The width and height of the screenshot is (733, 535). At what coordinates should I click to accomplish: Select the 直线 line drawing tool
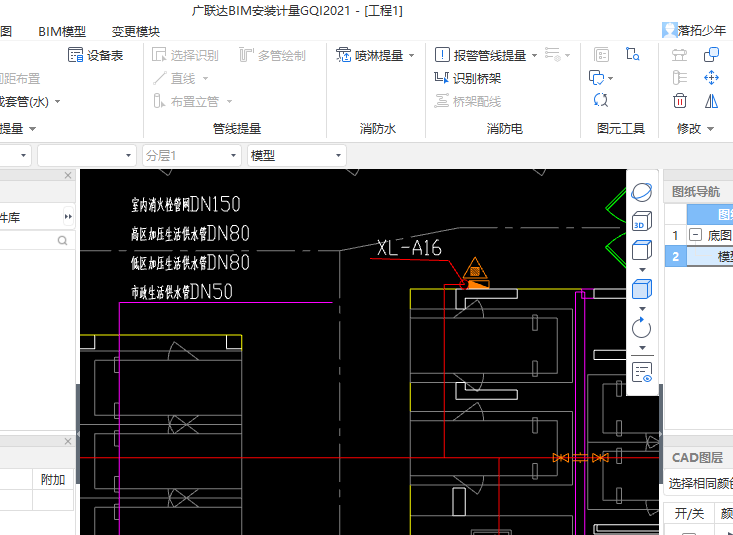(x=174, y=78)
